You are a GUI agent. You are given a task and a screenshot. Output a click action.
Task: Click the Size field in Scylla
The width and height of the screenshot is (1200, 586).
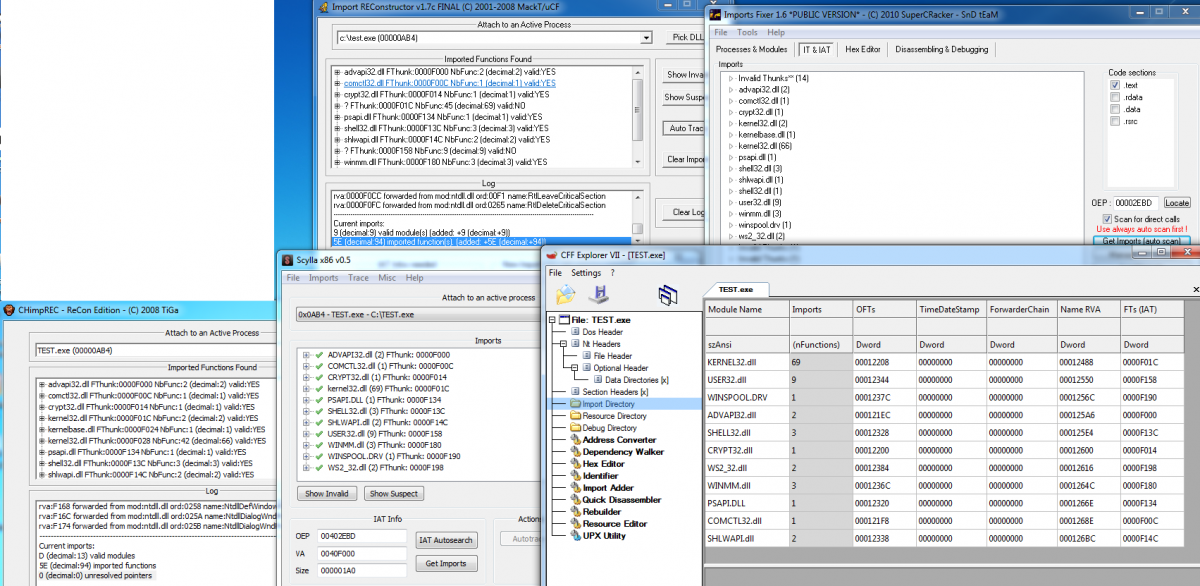coord(362,571)
